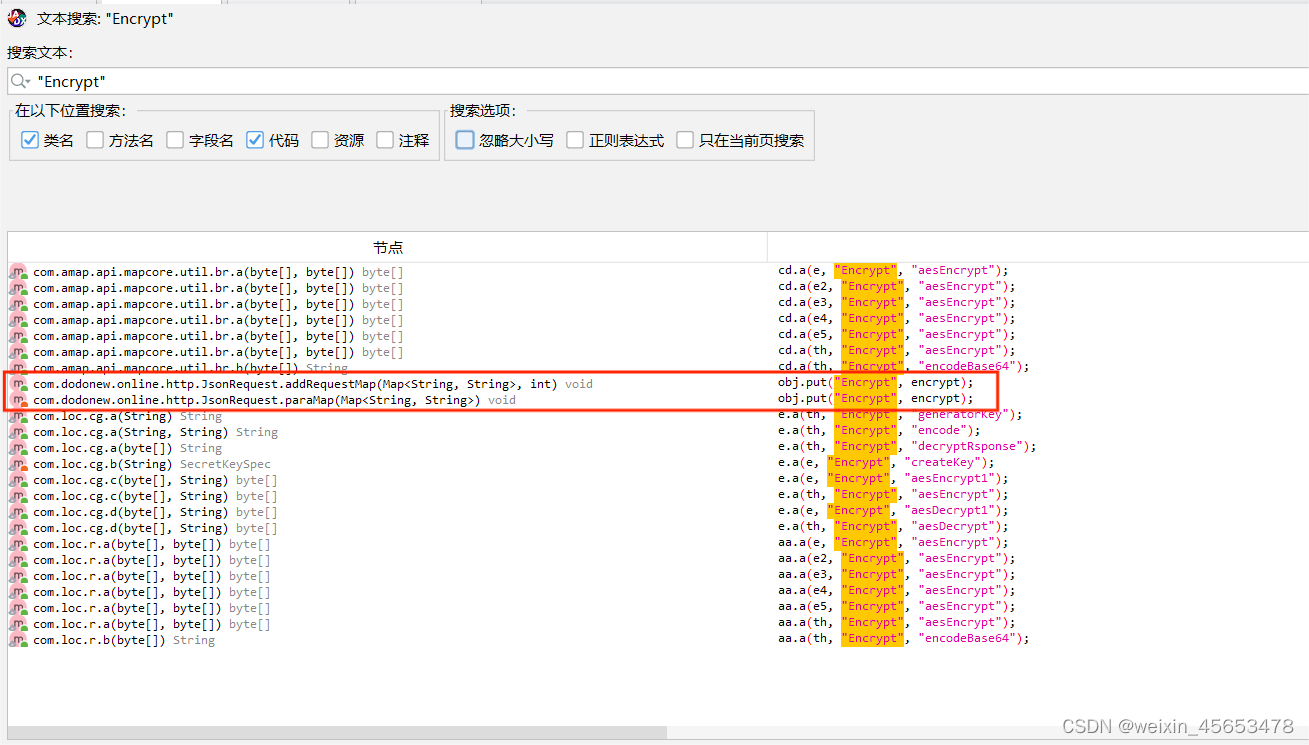Click method icon of row with aa.a(e, ...) code

point(19,544)
